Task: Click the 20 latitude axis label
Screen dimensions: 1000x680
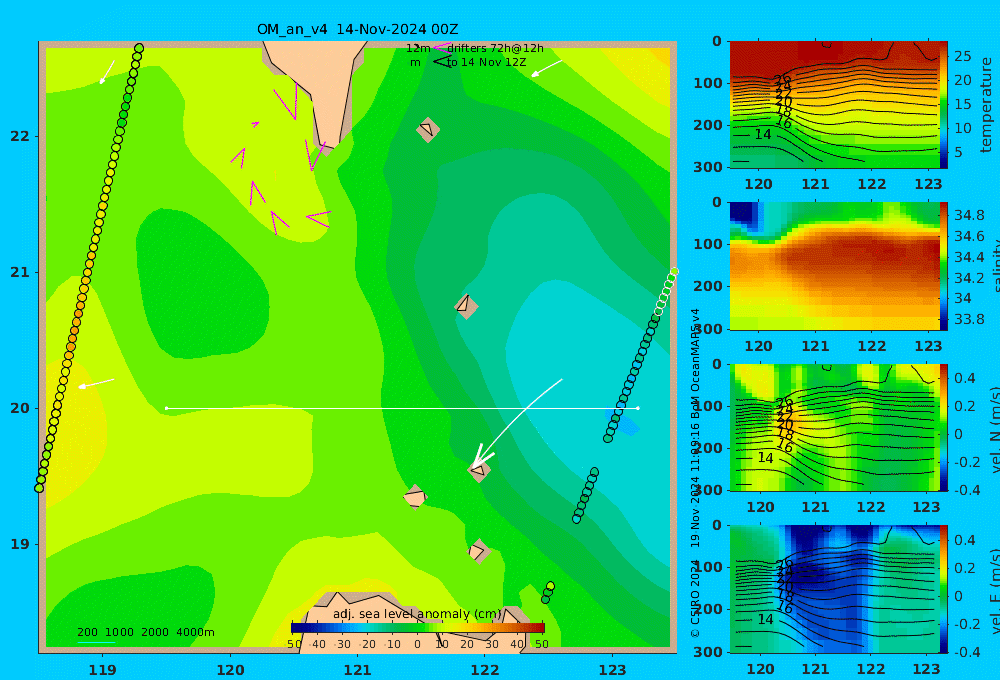Action: pos(20,408)
